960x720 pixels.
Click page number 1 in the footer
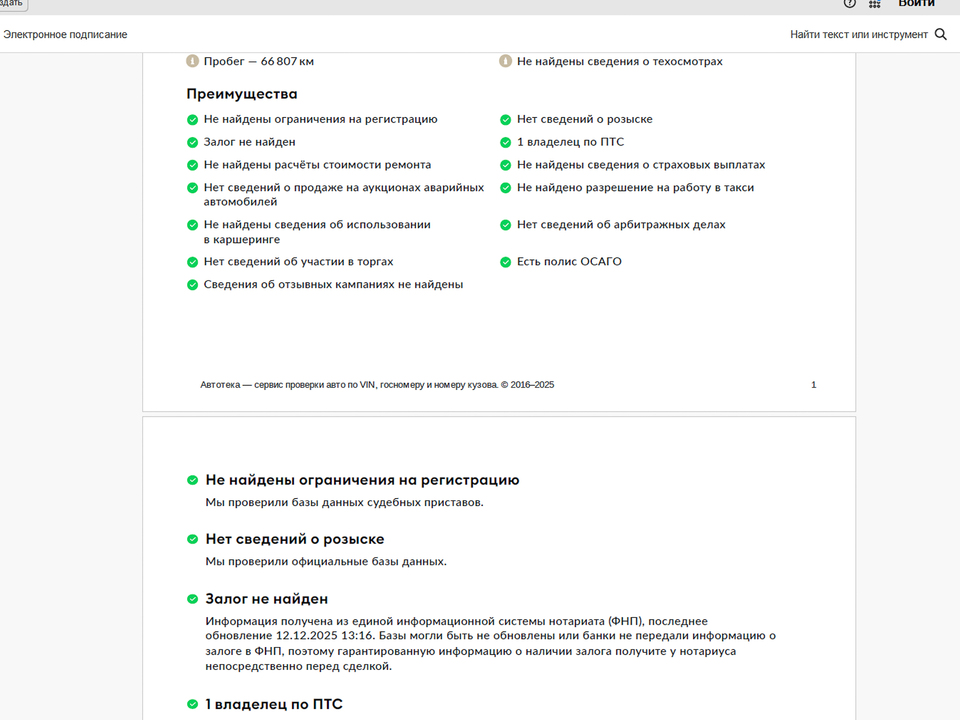coord(813,385)
